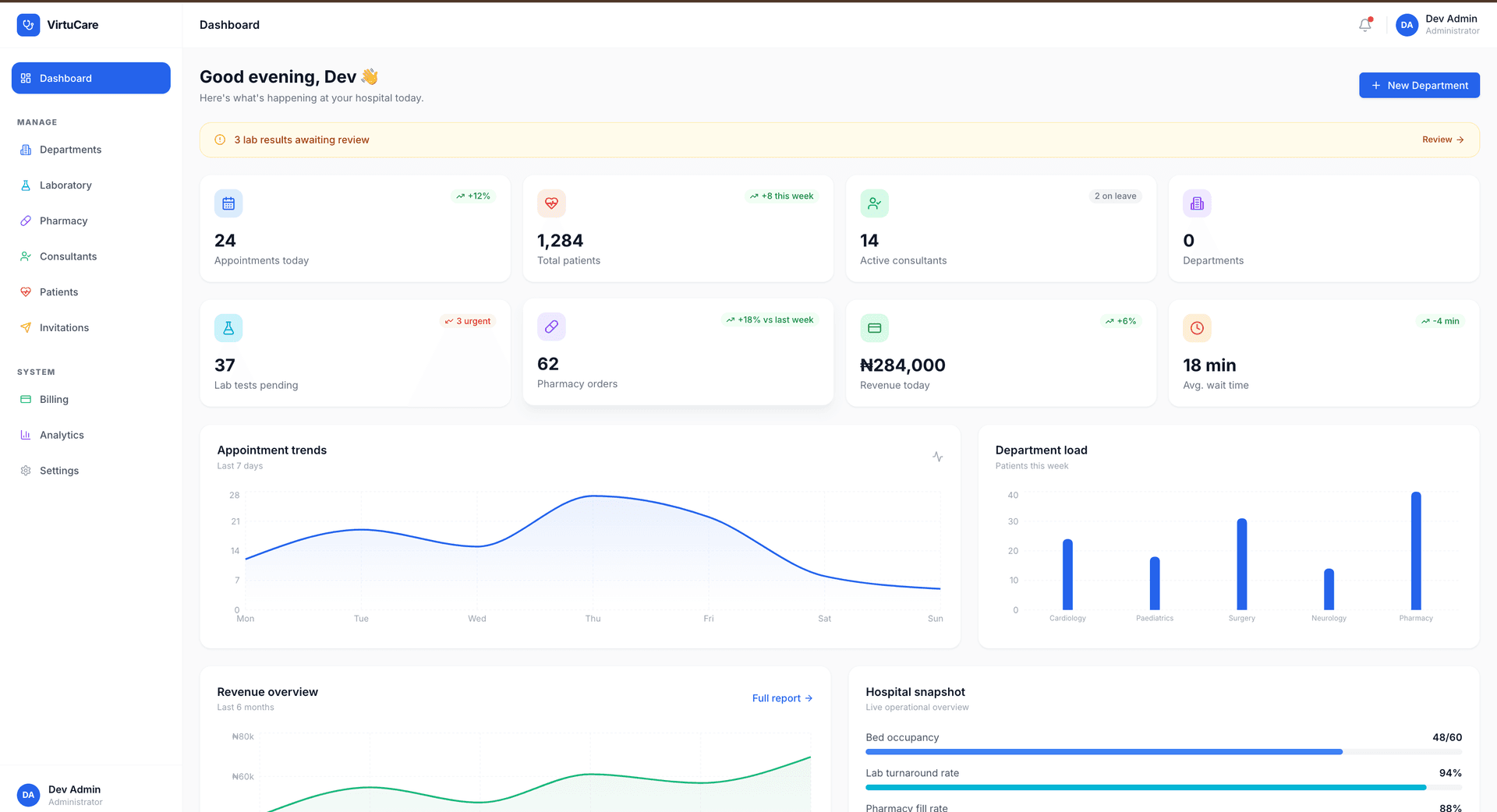
Task: Click the calendar icon on Appointments today card
Action: (228, 203)
